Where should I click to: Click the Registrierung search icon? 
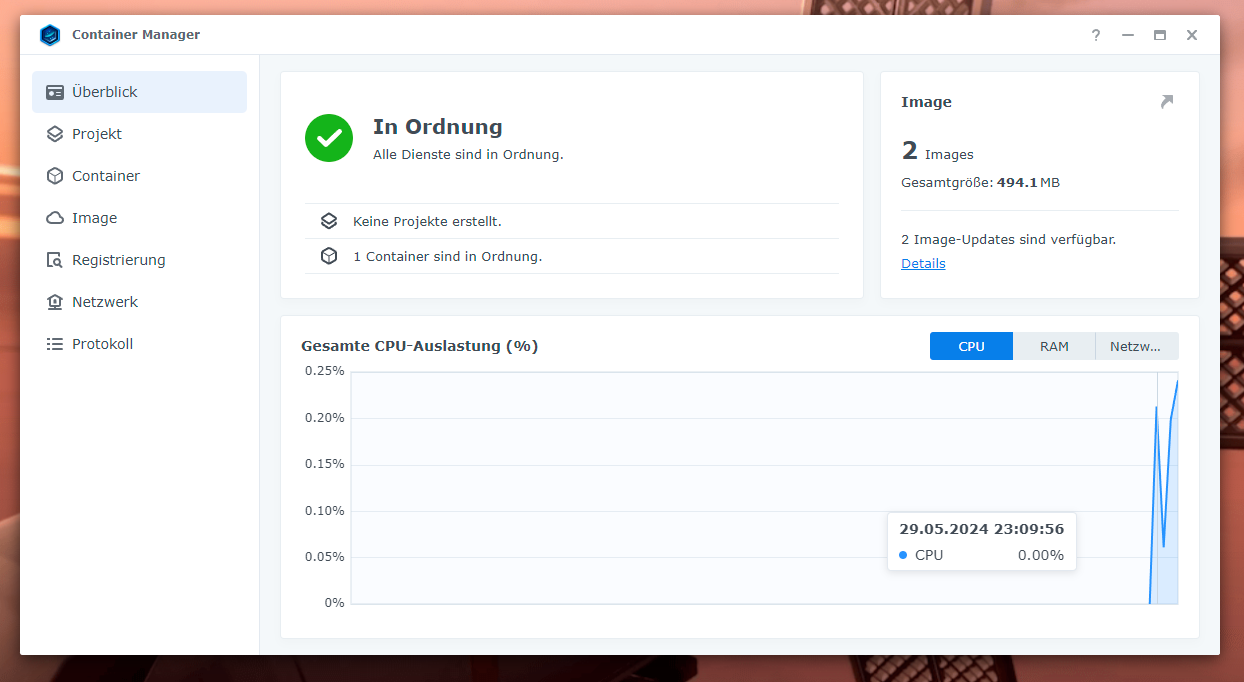pyautogui.click(x=55, y=260)
